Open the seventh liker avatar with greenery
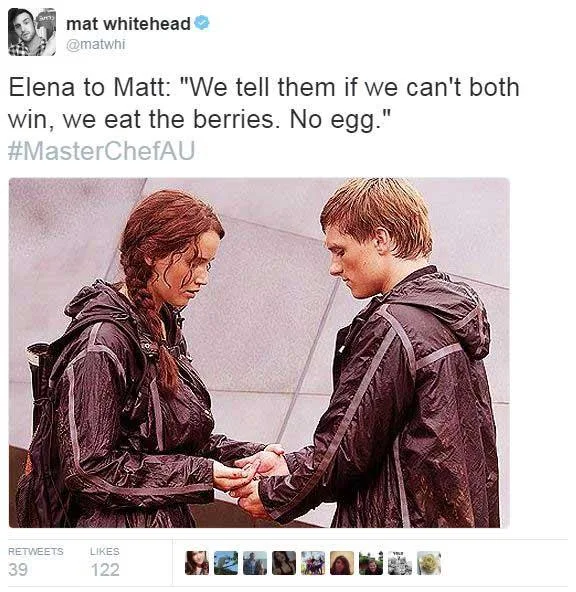Viewport: 576px width, 592px height. tap(371, 563)
